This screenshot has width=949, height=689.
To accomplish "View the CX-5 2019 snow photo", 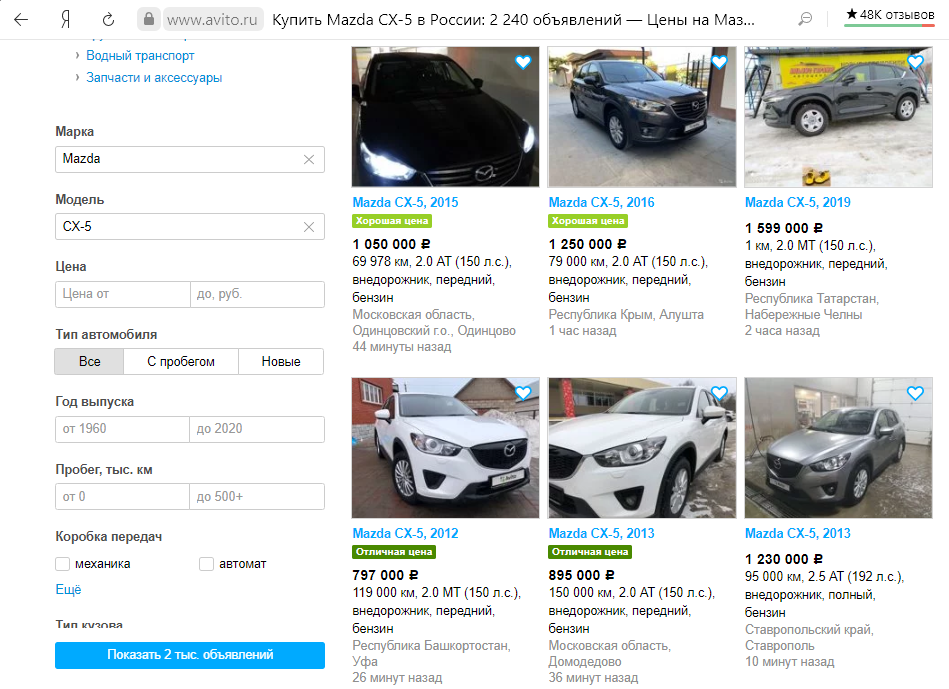I will pyautogui.click(x=838, y=117).
